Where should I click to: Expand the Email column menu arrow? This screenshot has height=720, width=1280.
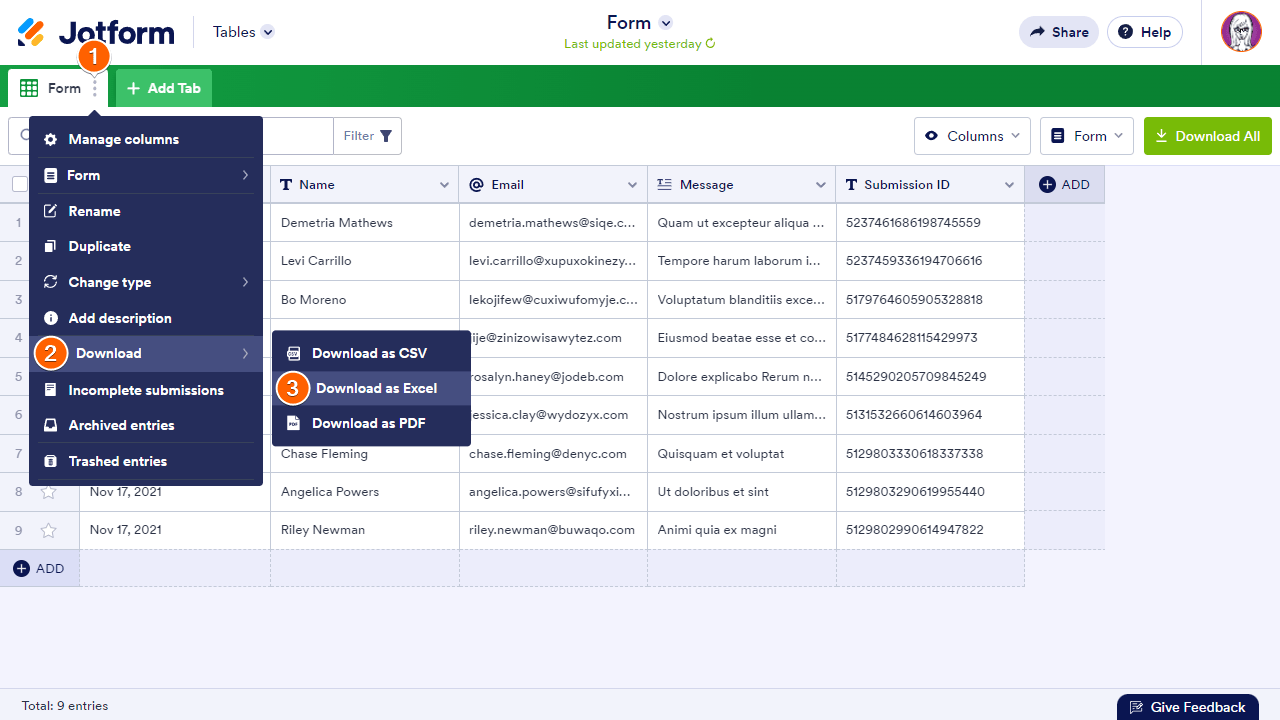[632, 185]
